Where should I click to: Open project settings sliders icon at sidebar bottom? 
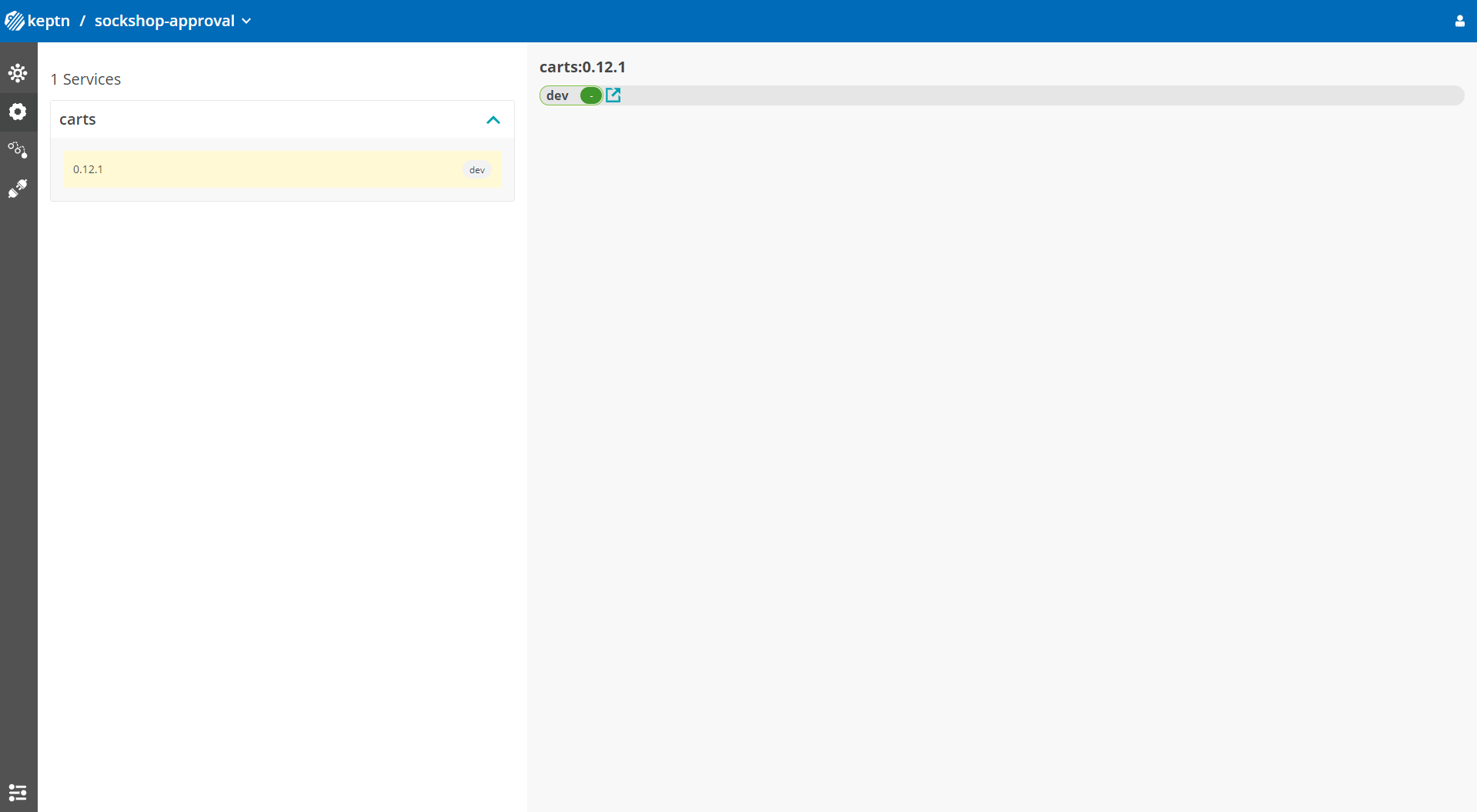pos(18,792)
